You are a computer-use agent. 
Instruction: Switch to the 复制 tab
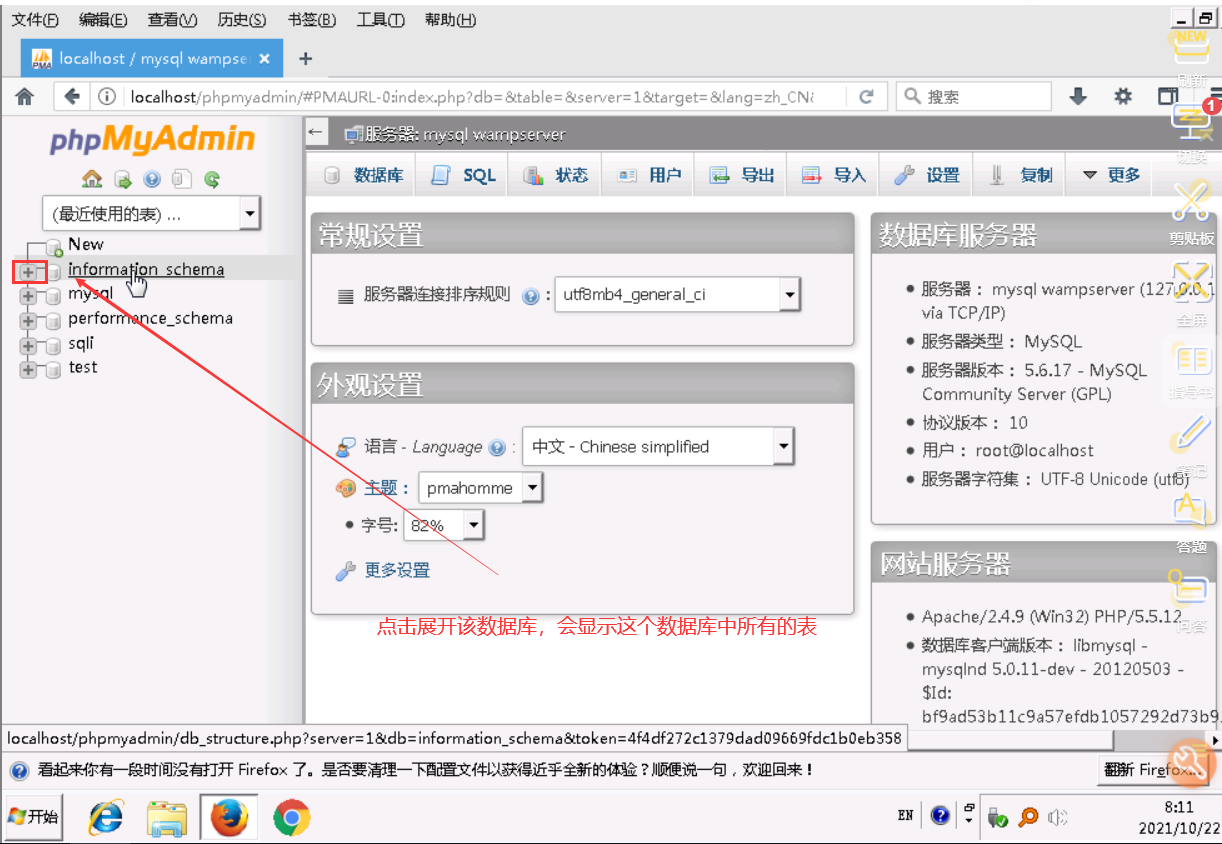tap(1020, 175)
